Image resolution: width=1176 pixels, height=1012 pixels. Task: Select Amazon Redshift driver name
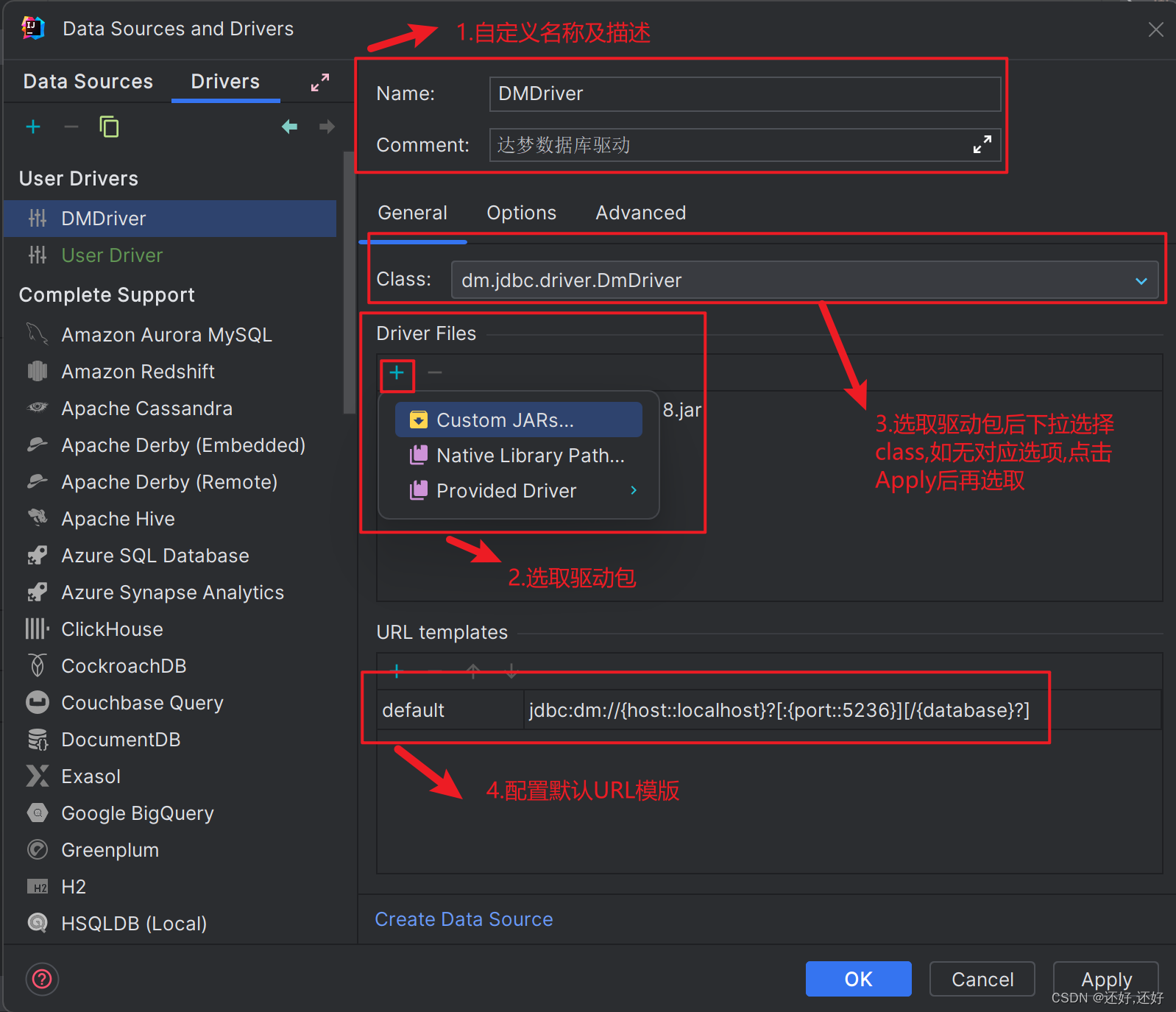click(138, 372)
